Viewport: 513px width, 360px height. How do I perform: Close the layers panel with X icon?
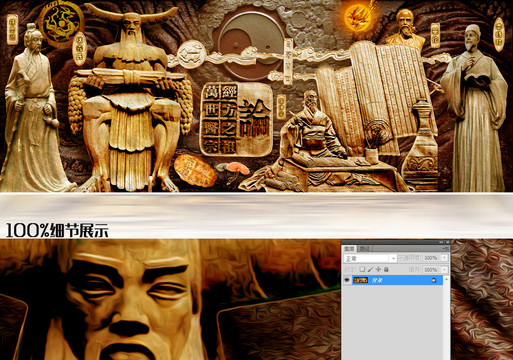click(x=448, y=242)
